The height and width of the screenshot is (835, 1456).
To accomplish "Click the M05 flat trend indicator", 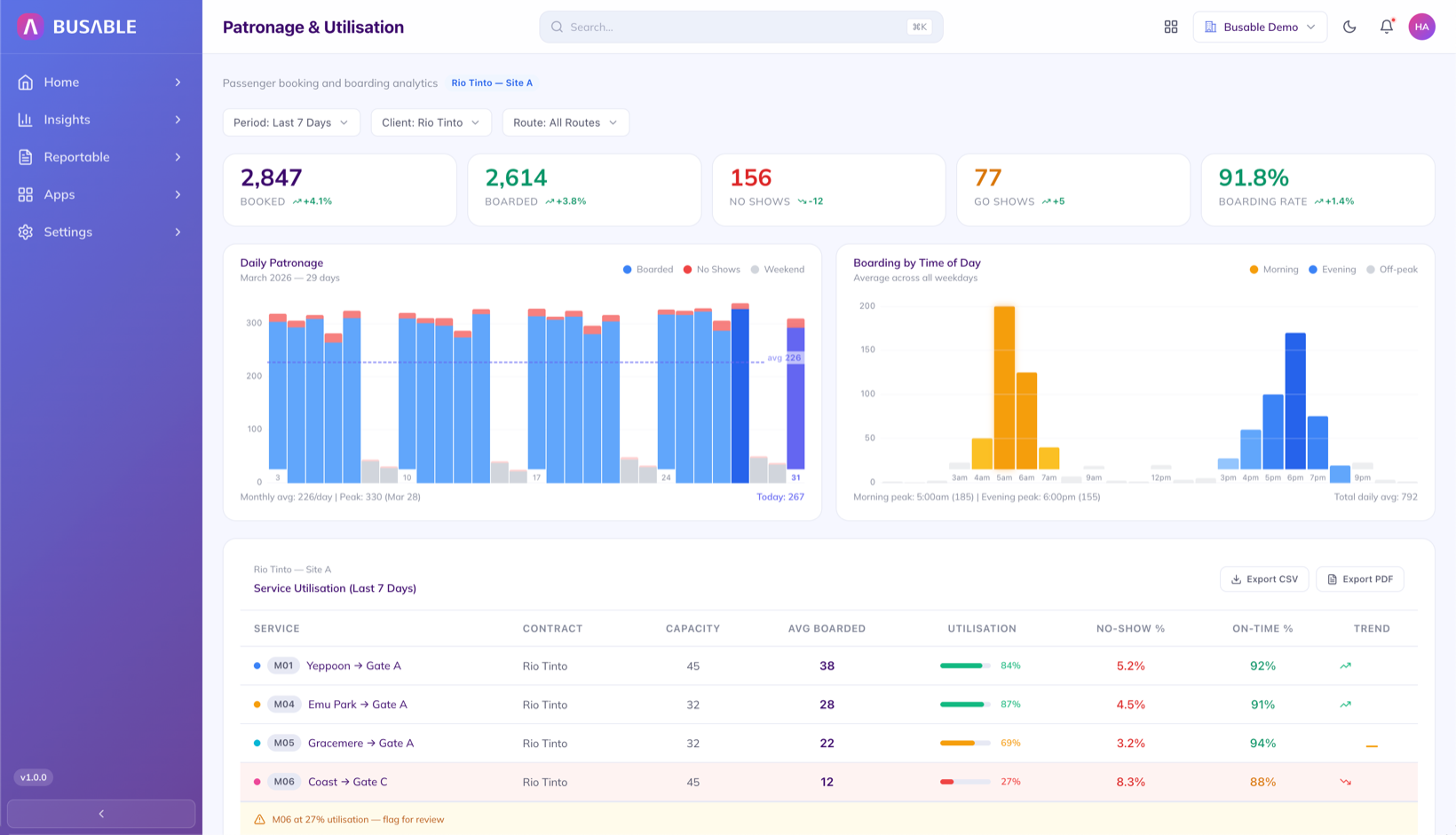I will coord(1372,746).
